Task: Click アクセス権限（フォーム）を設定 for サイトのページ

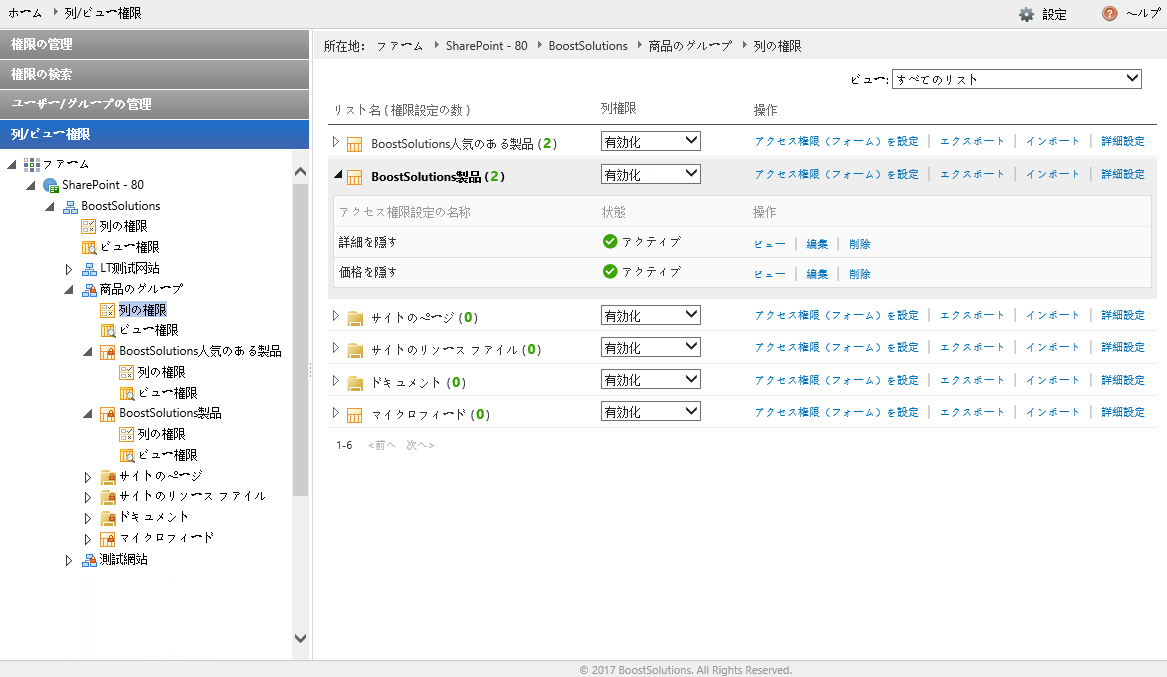Action: point(837,315)
